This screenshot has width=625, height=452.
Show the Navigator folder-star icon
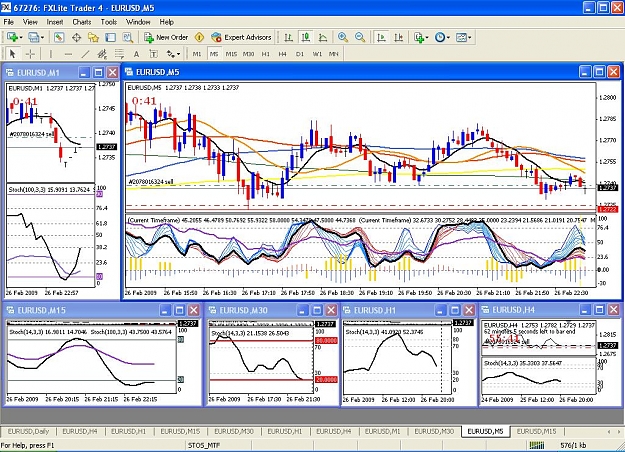(93, 37)
